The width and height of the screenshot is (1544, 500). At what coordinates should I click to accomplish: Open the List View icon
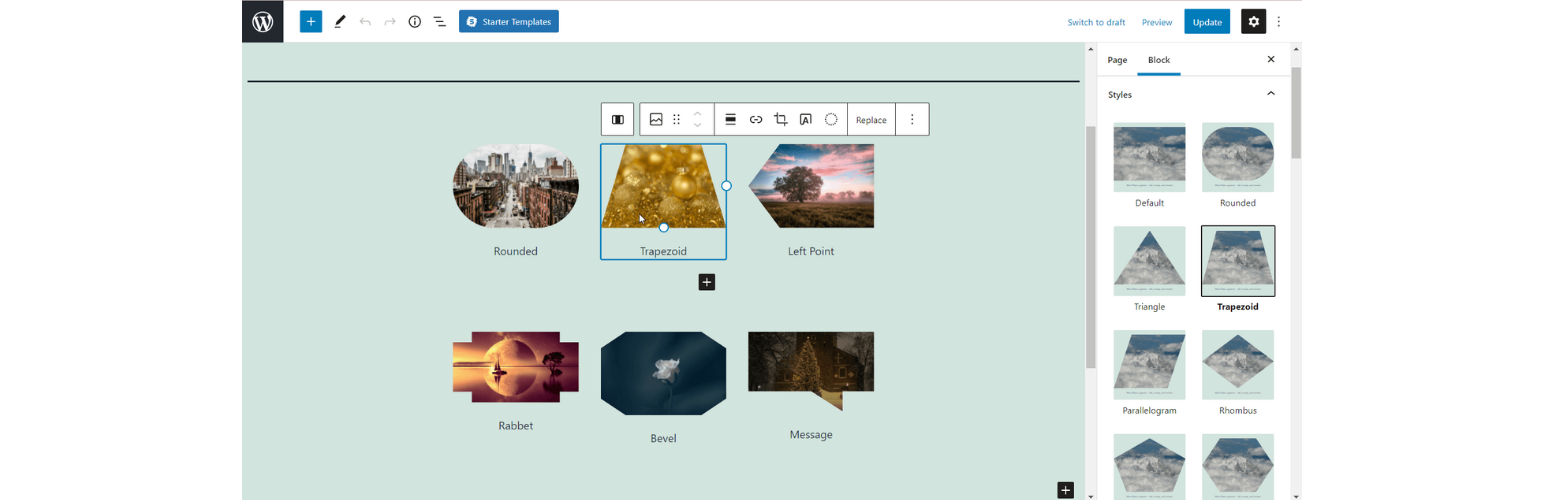coord(440,21)
